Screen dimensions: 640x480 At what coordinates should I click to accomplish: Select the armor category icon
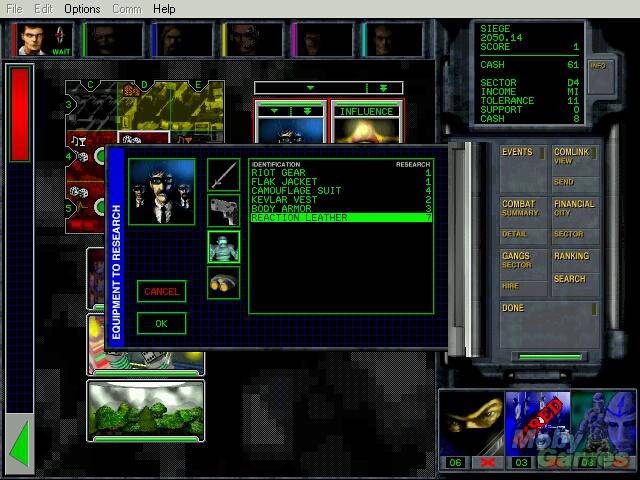click(224, 247)
